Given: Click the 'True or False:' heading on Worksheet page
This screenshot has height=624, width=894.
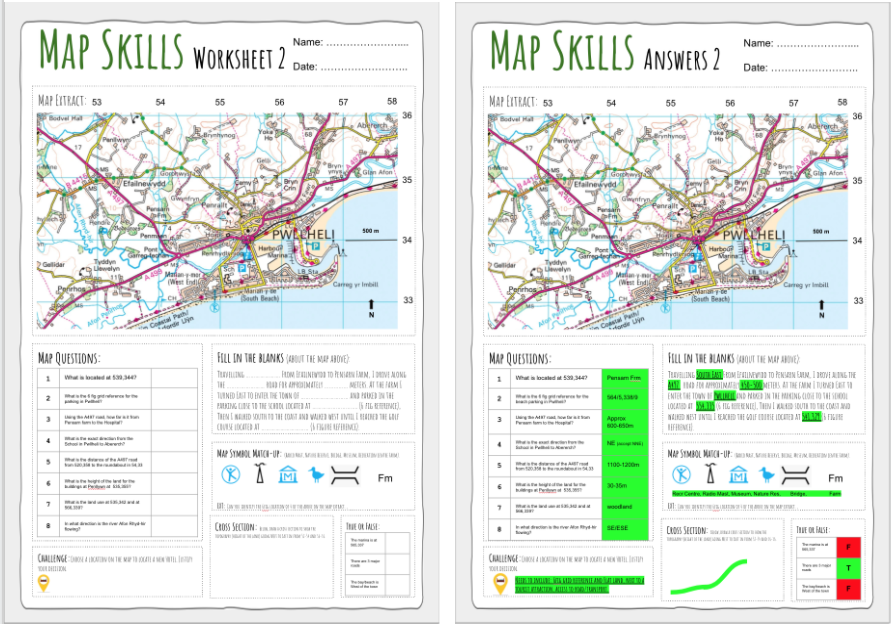Looking at the screenshot, I should pos(363,526).
